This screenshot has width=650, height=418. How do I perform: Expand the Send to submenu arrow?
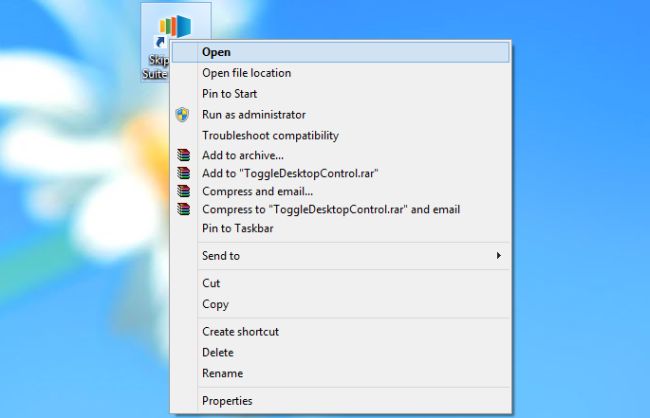(x=499, y=256)
